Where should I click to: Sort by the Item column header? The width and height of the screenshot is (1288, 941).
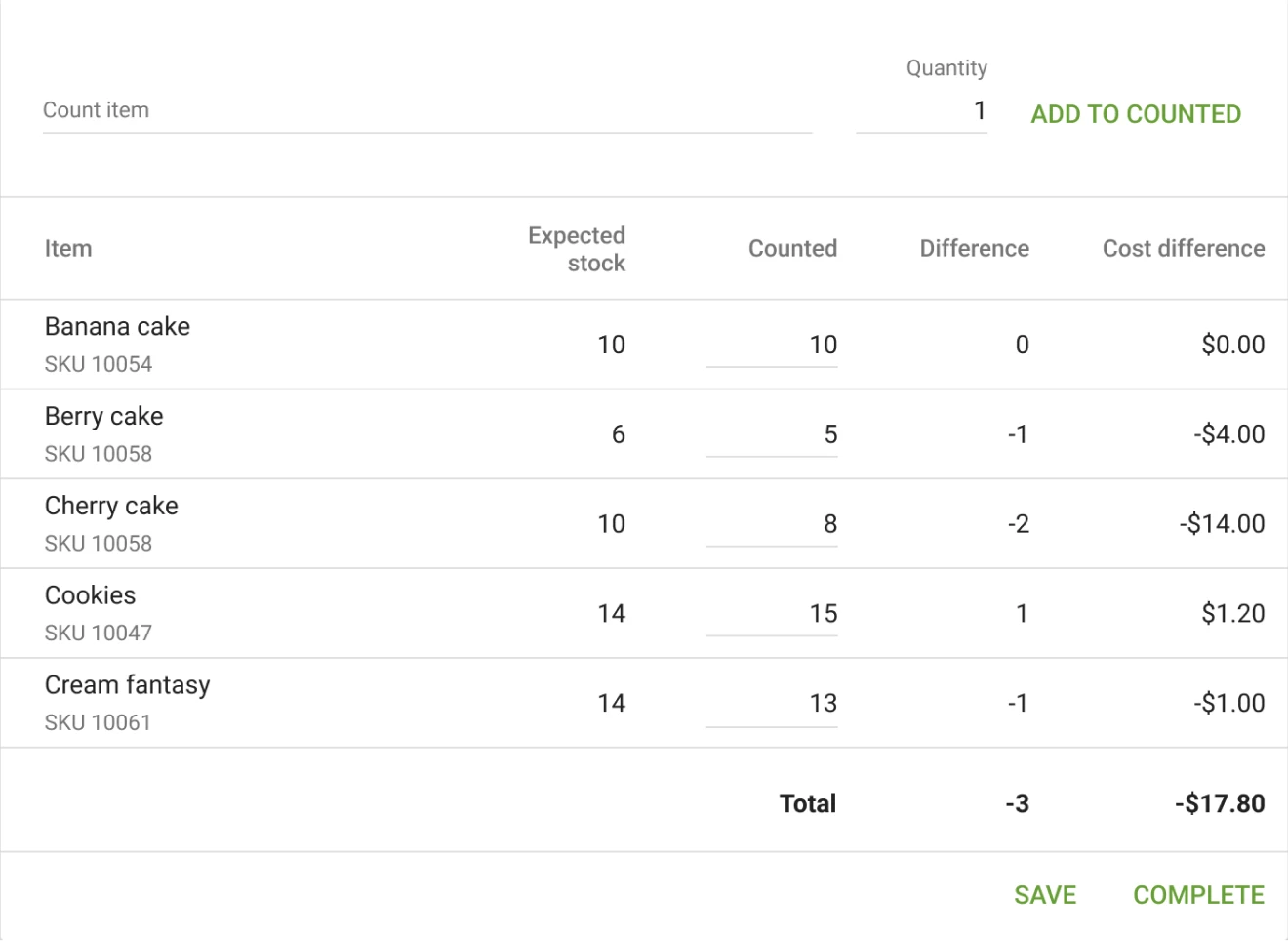click(x=67, y=248)
